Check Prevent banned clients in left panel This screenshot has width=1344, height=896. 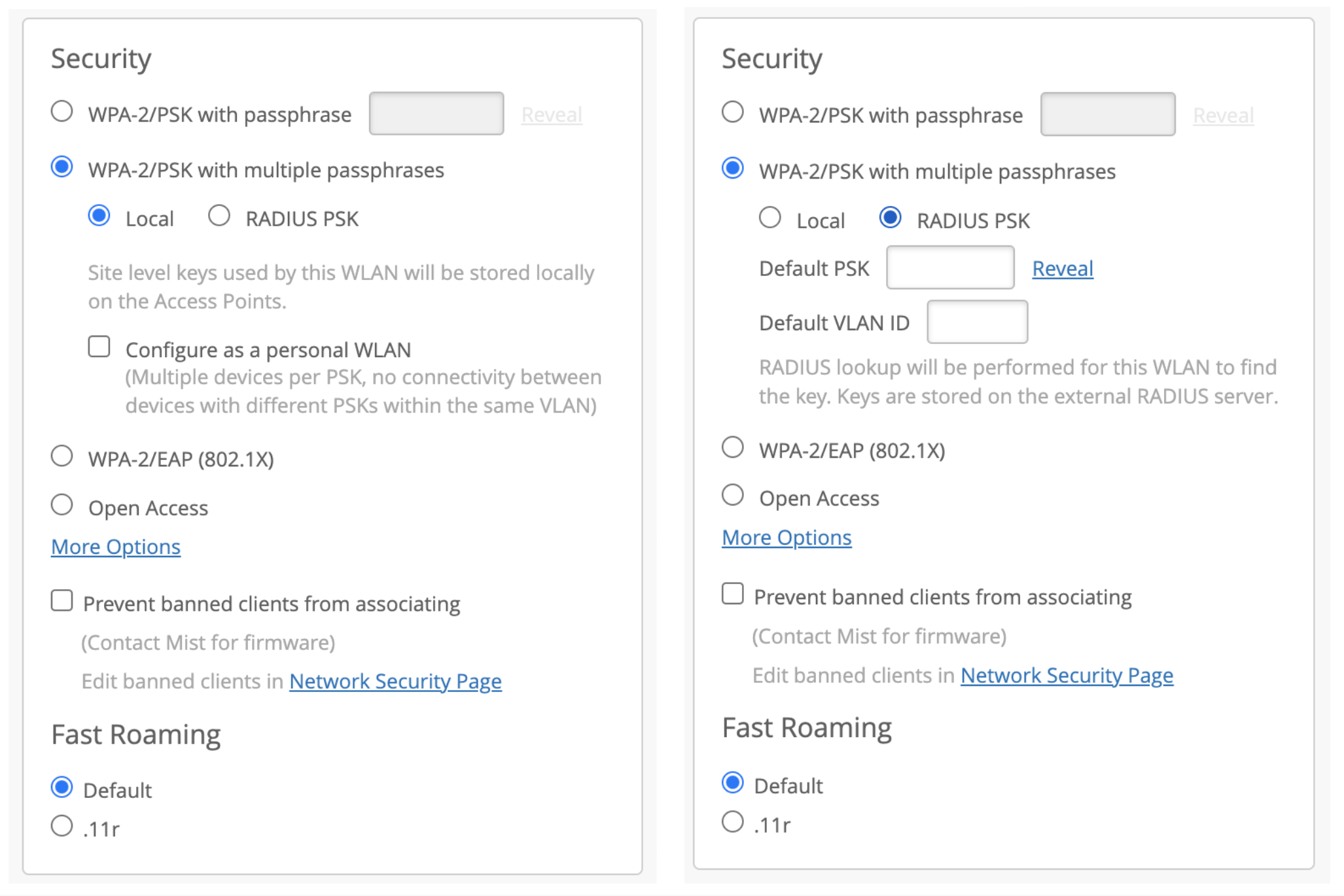click(x=62, y=600)
